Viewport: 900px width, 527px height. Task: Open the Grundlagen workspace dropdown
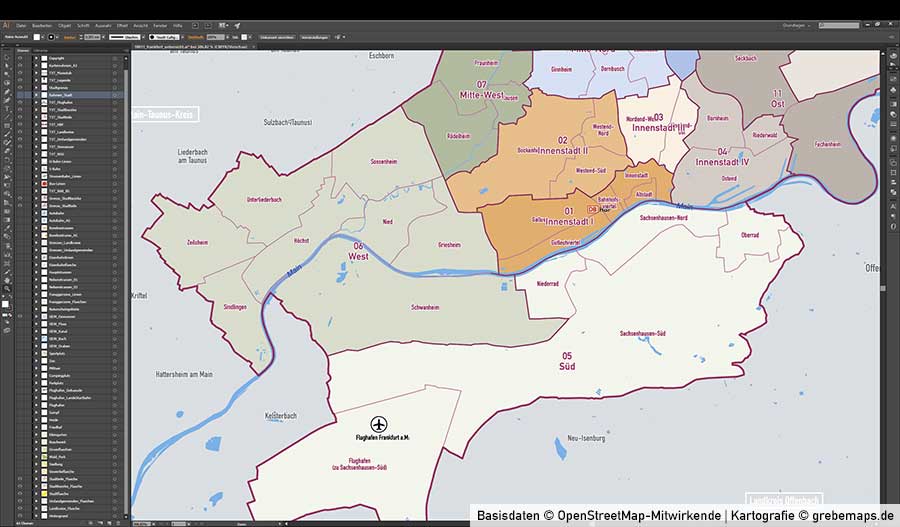click(796, 25)
